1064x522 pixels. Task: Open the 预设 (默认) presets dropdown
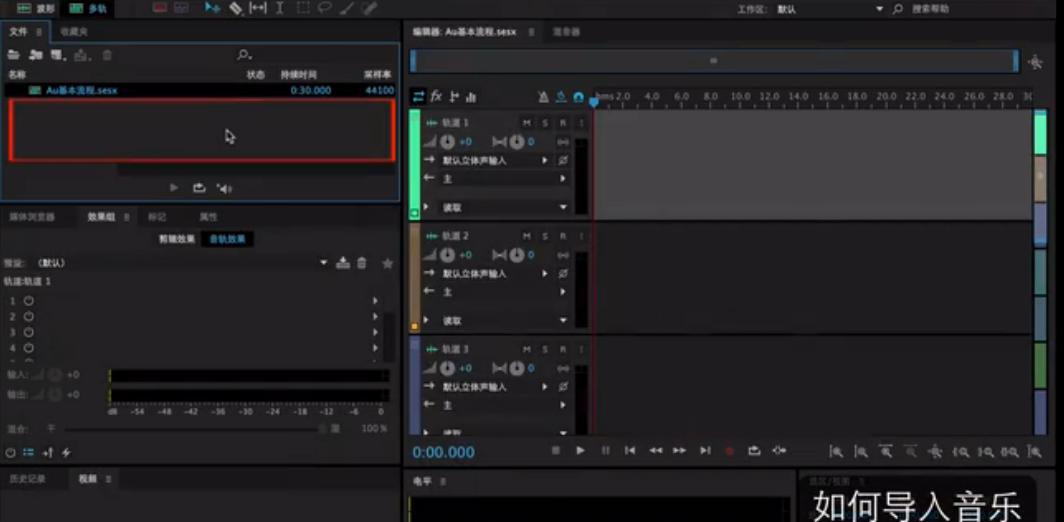[x=323, y=263]
